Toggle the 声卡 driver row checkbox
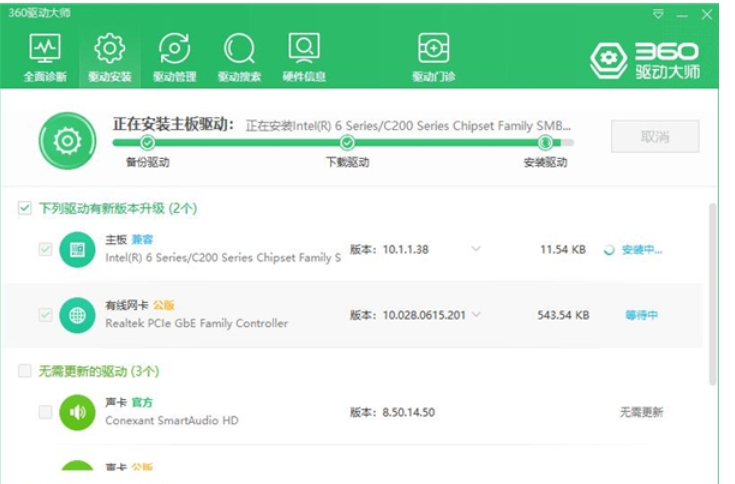Viewport: 735px width, 484px height. coord(45,412)
